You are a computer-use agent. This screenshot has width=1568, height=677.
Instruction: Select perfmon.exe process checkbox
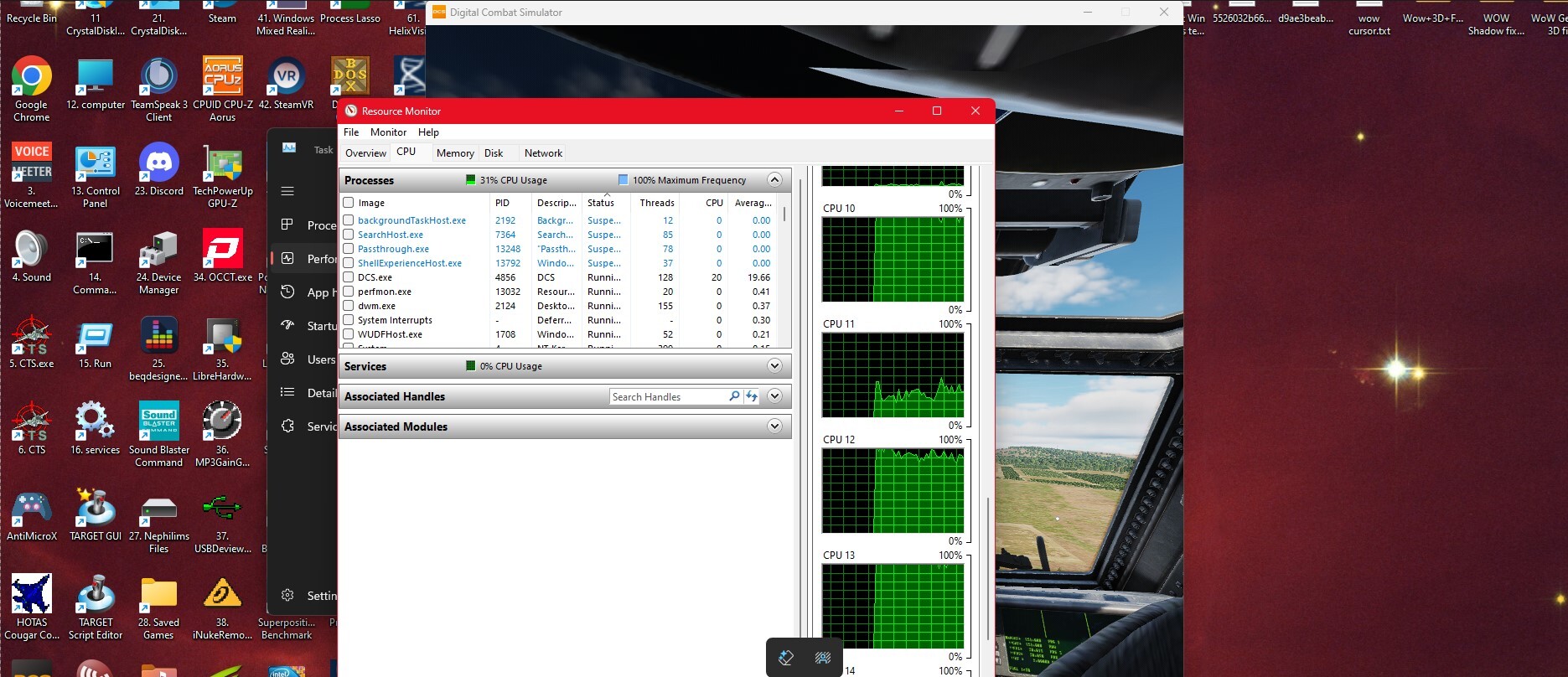click(x=349, y=292)
